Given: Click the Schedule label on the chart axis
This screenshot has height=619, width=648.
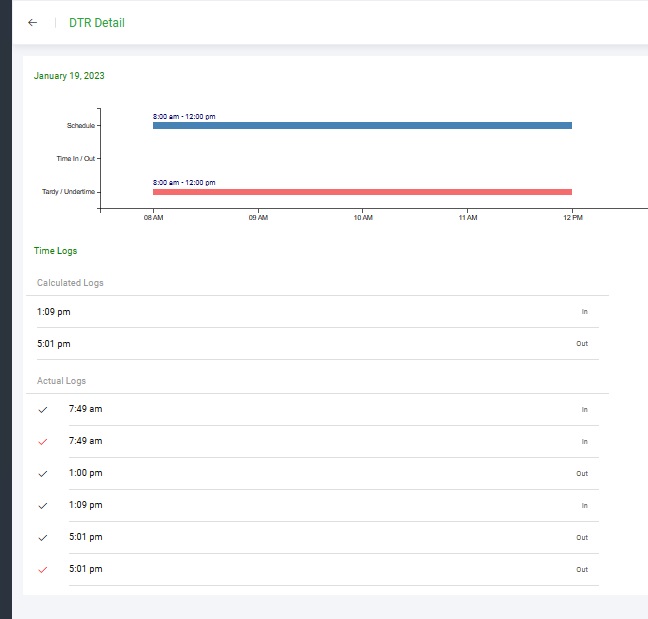Looking at the screenshot, I should coord(81,126).
